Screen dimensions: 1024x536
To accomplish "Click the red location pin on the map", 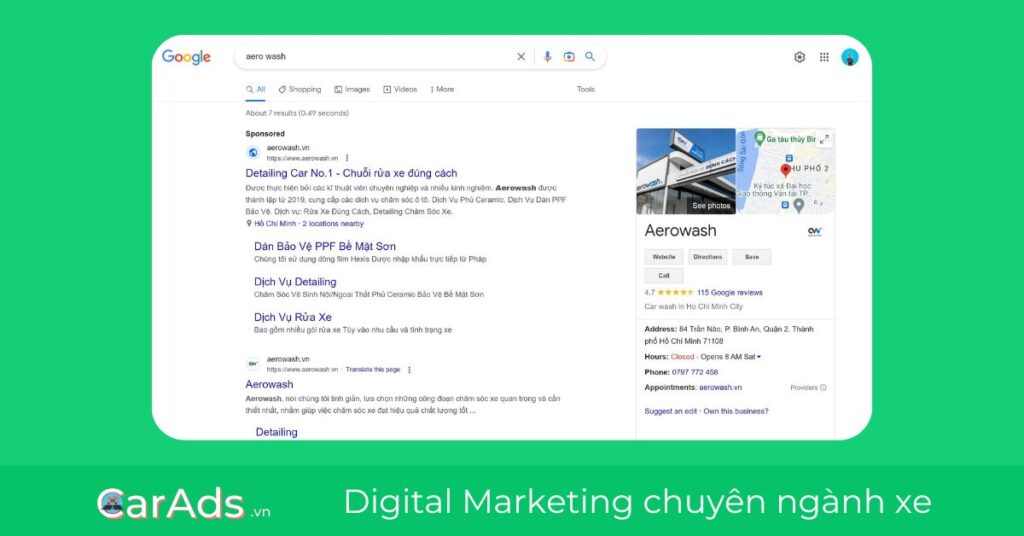I will click(786, 170).
